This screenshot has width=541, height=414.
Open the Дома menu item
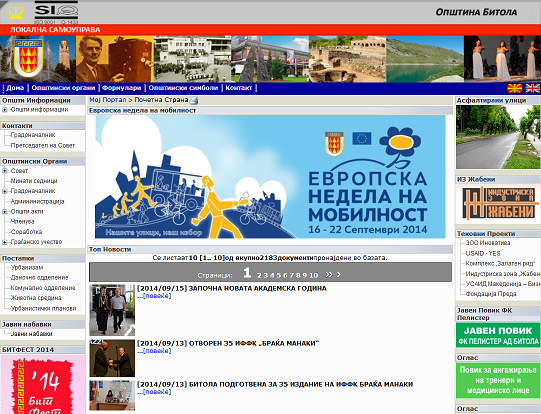point(15,88)
